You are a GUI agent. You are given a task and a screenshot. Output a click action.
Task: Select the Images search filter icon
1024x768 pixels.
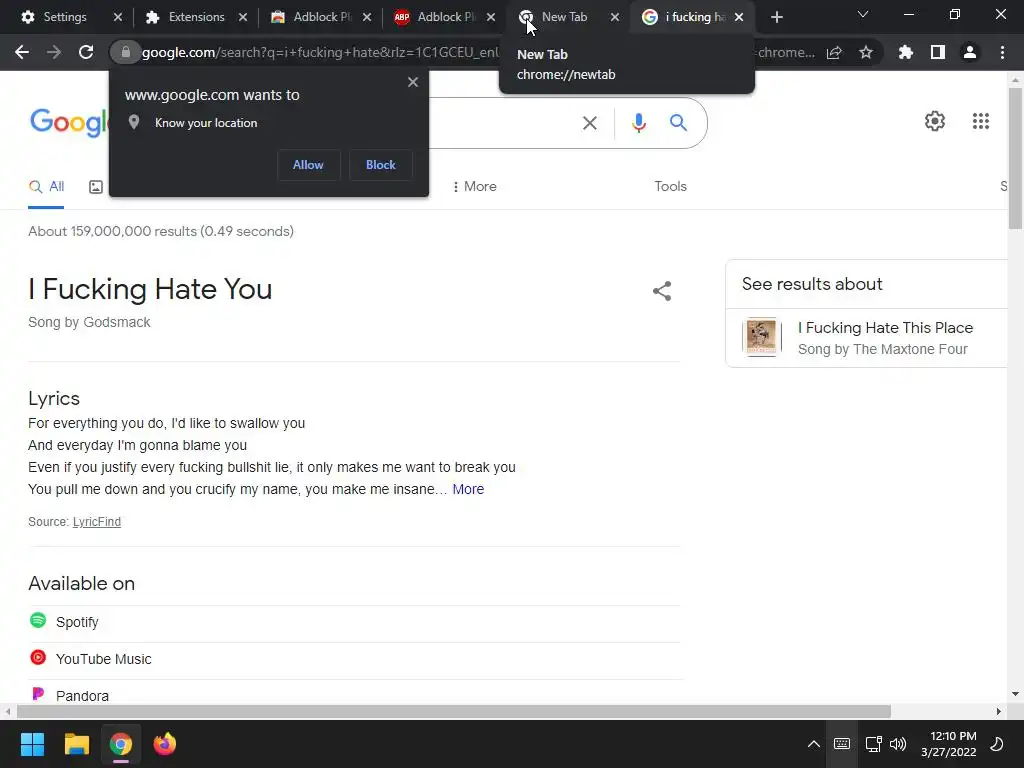(96, 187)
